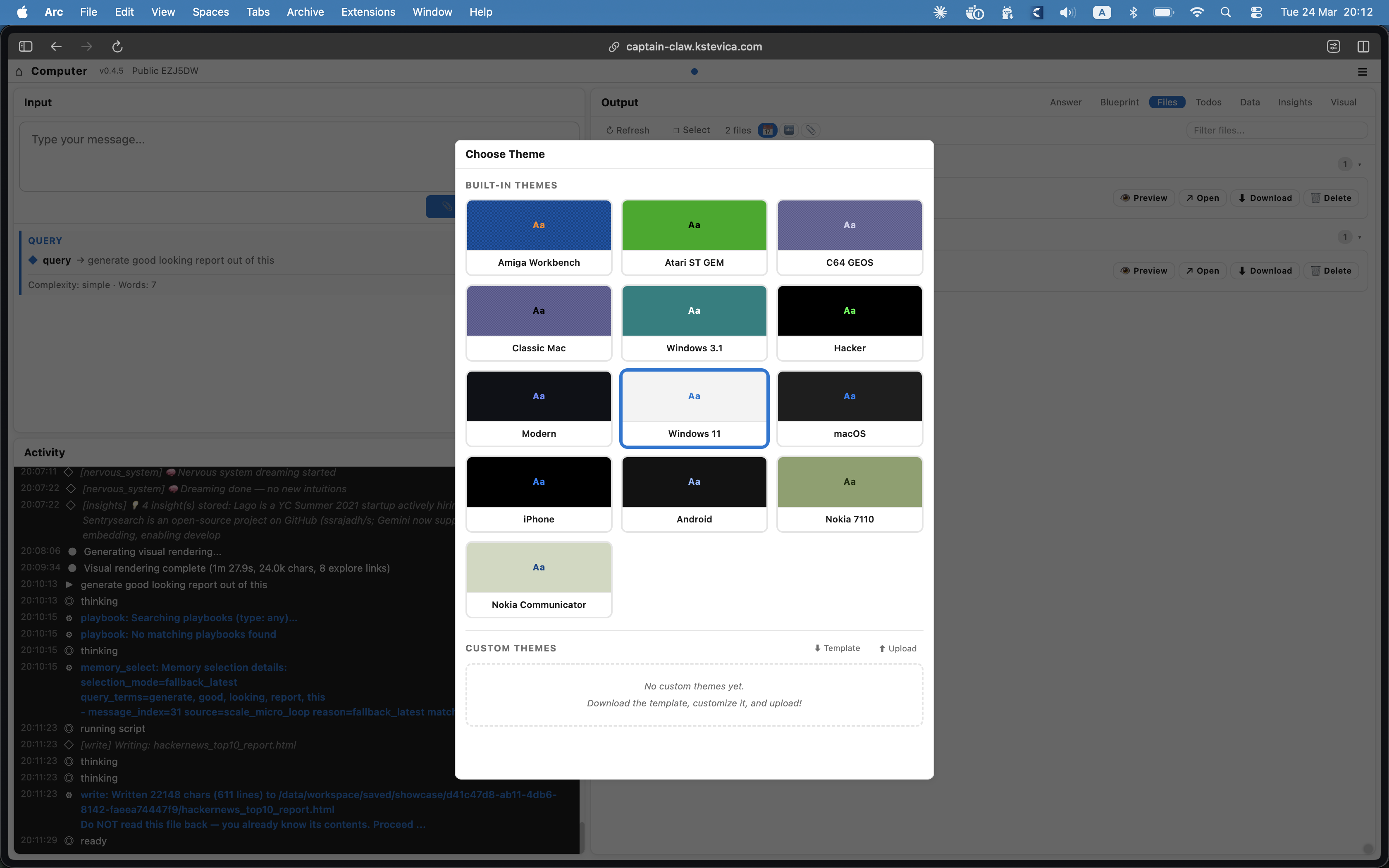
Task: Apply the Hacker theme
Action: 850,323
